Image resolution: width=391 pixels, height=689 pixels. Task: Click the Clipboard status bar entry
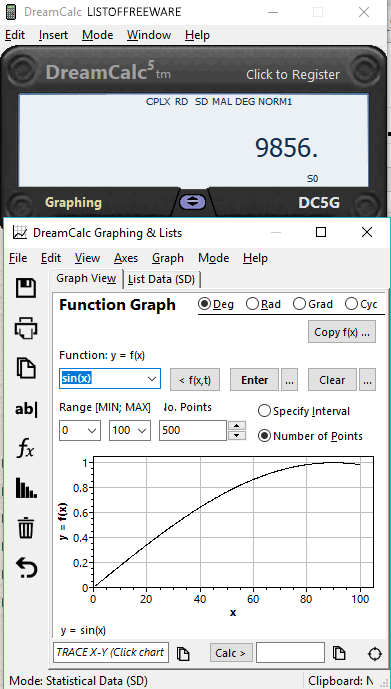[x=341, y=681]
